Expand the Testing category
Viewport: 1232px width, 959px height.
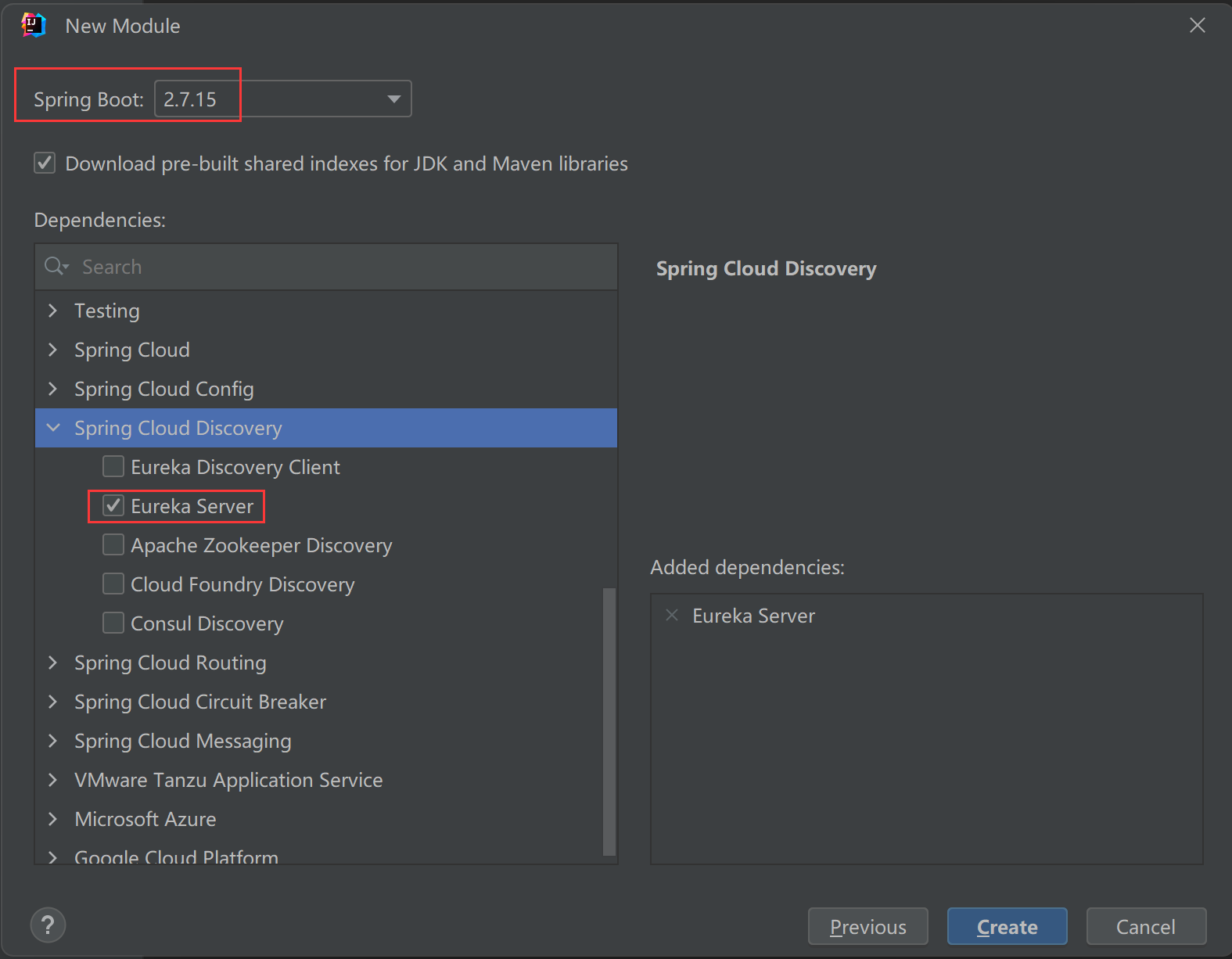(52, 311)
